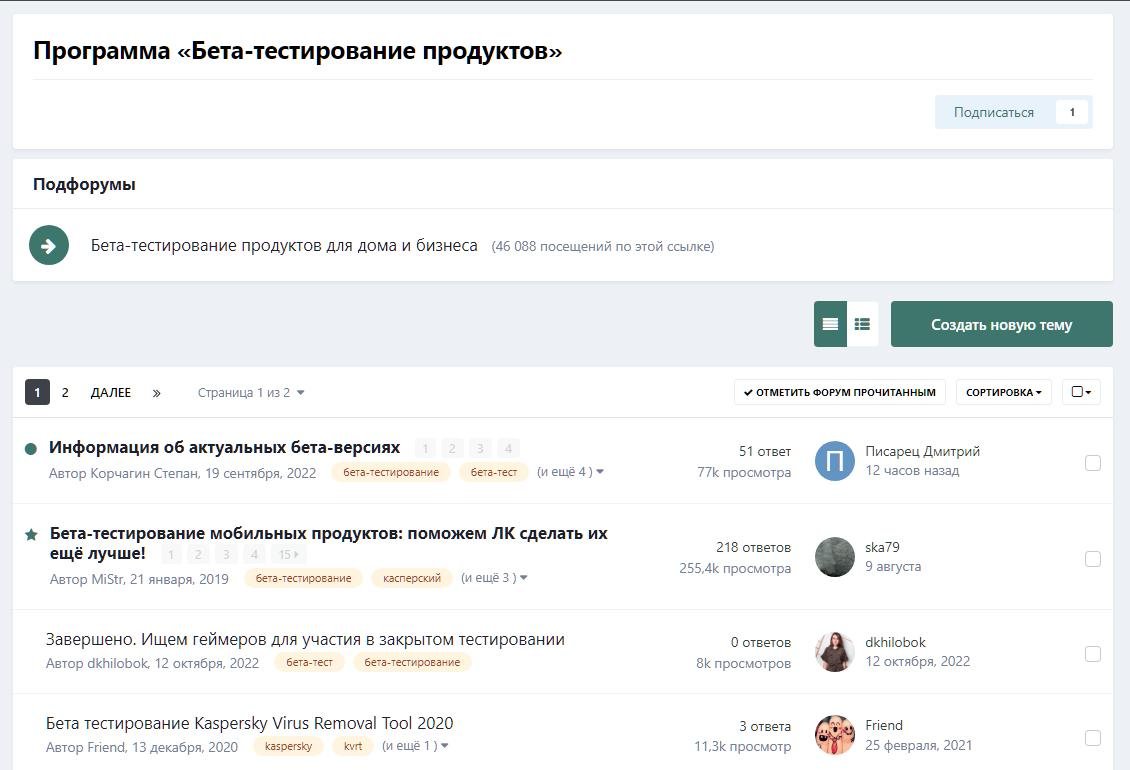Click unread dot for Информация об актуальных бета-версиях
This screenshot has width=1130, height=770.
(31, 448)
